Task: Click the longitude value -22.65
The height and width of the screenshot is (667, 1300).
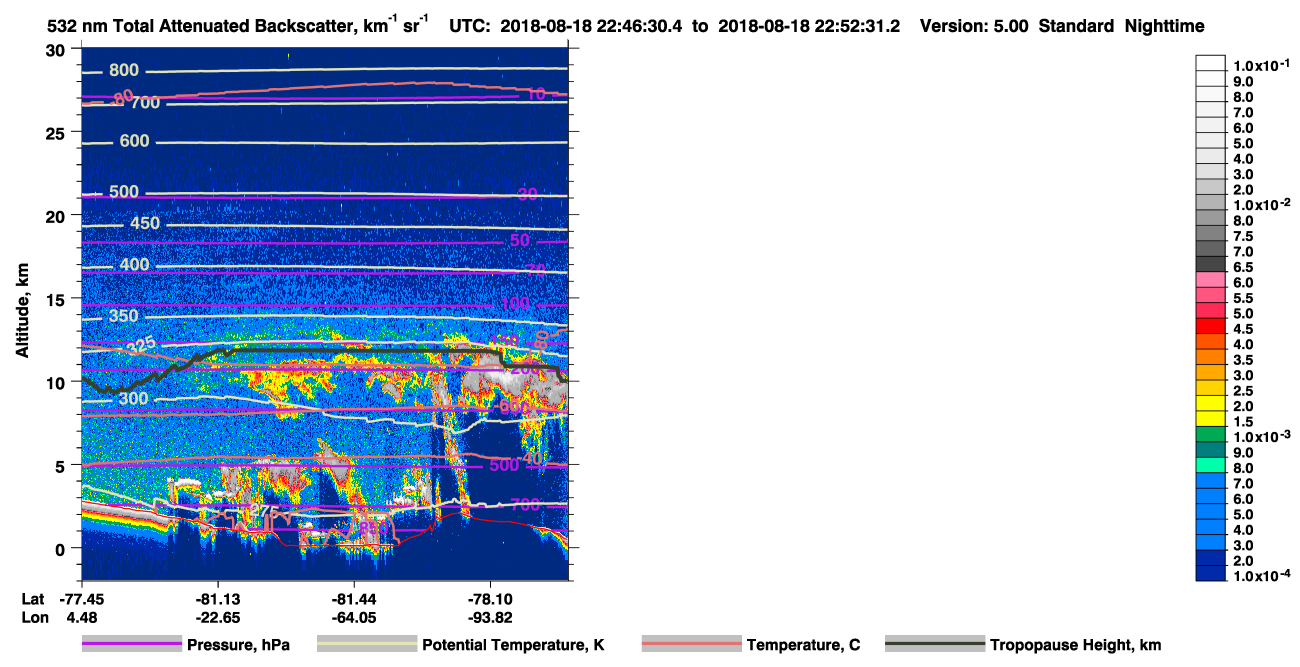Action: point(217,617)
